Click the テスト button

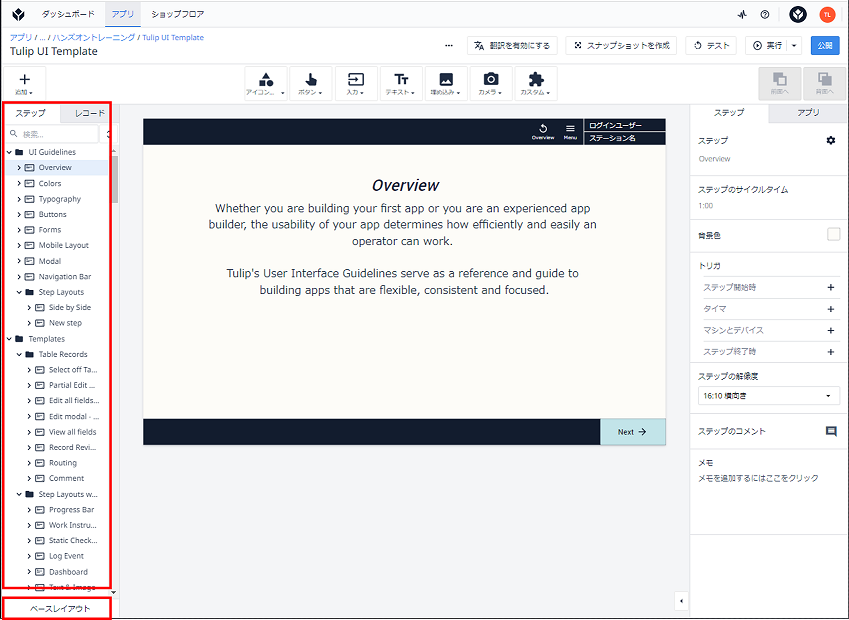(711, 45)
